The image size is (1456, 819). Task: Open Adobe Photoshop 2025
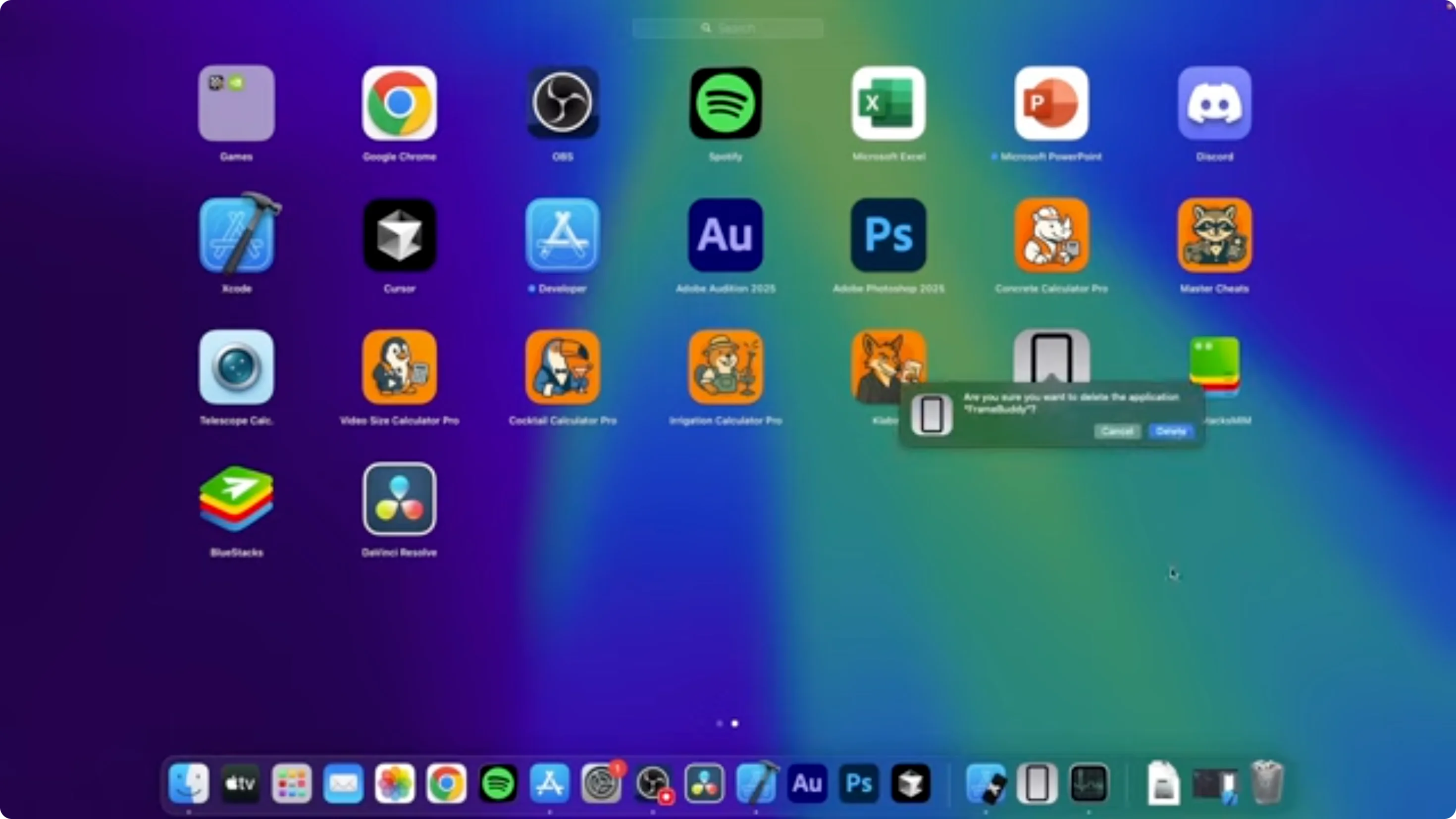point(887,236)
